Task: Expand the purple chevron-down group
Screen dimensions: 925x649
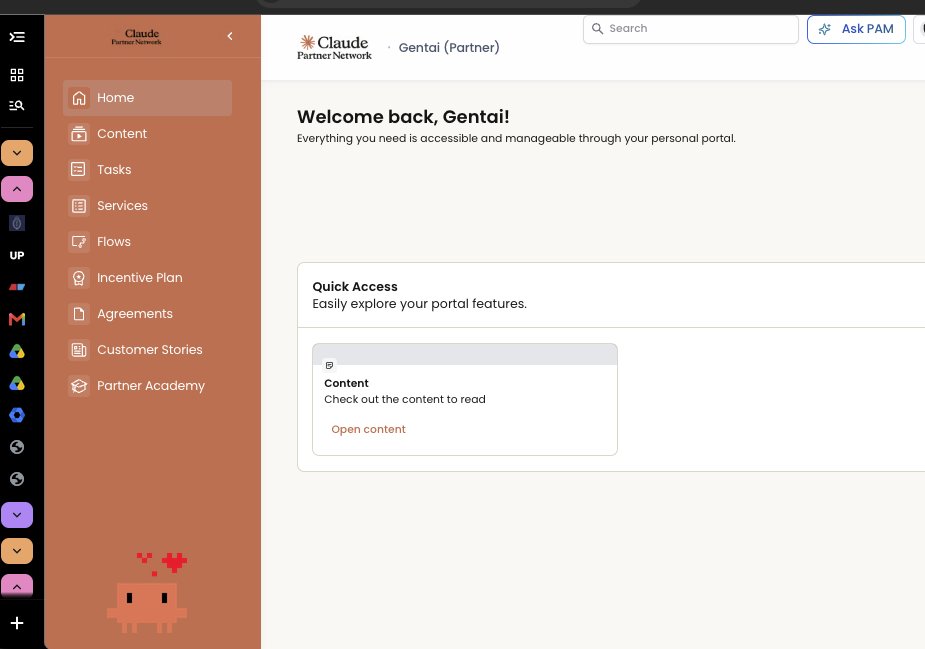Action: tap(17, 515)
